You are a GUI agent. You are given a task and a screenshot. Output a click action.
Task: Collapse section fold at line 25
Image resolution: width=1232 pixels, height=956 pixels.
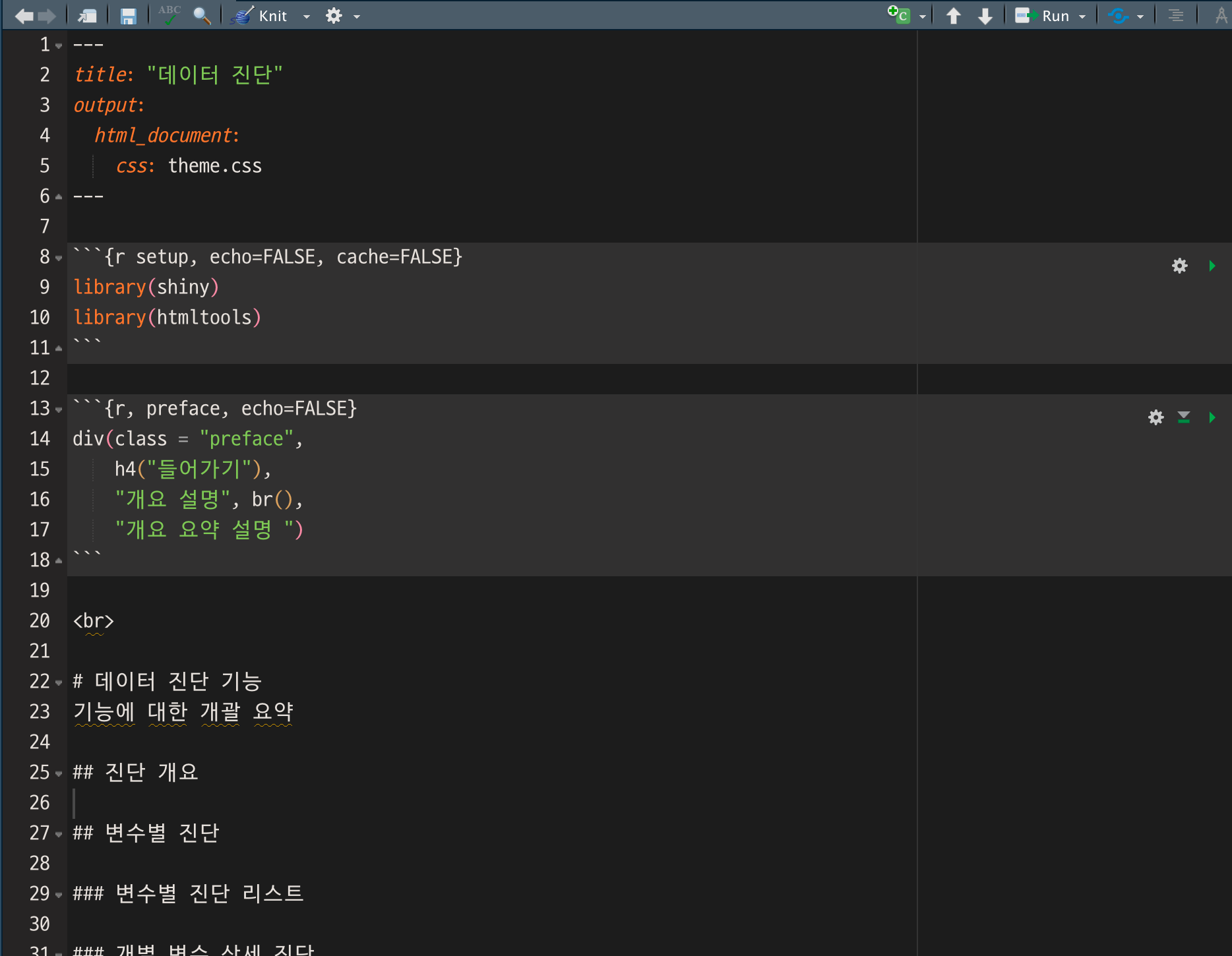[x=59, y=774]
